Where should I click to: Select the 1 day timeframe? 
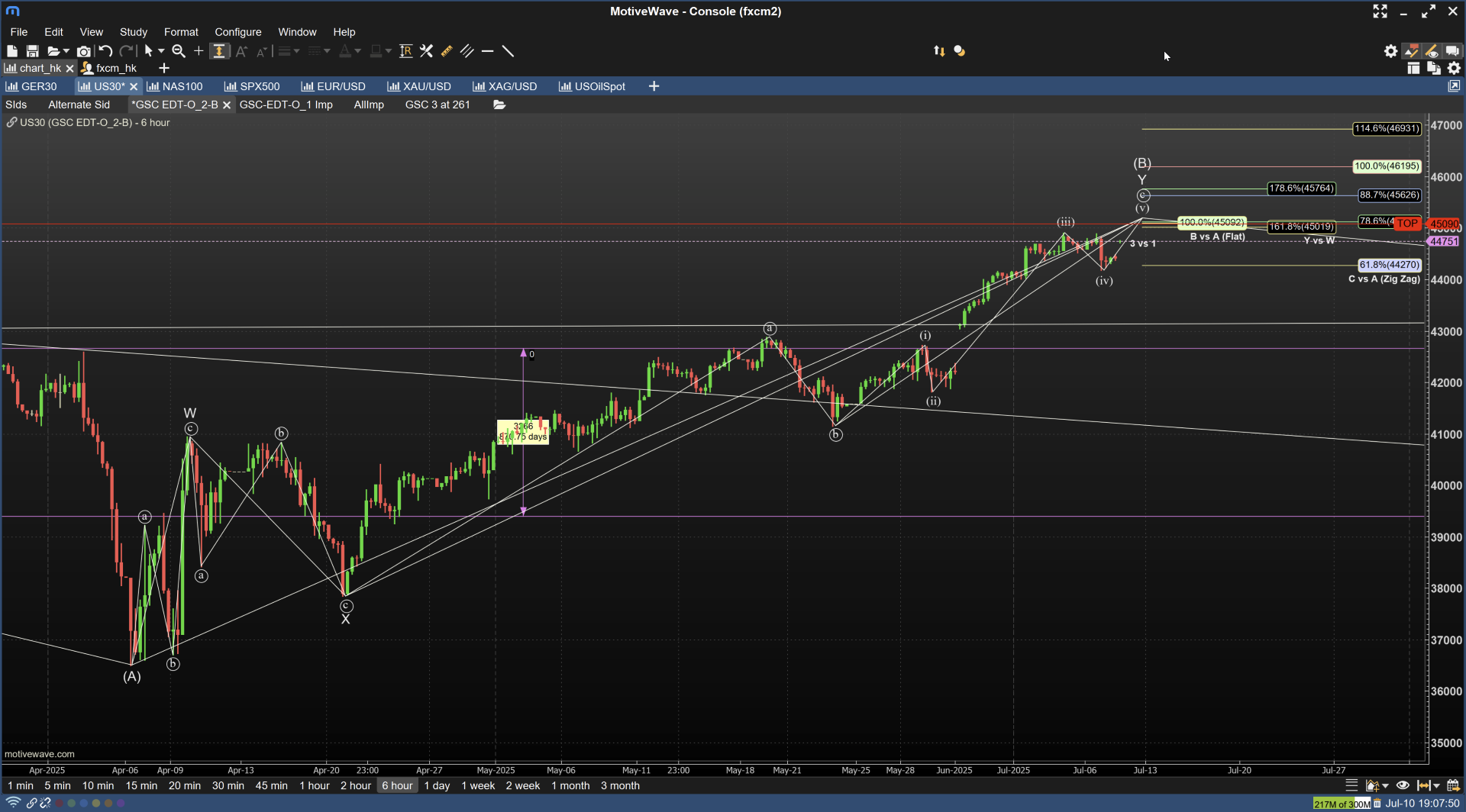coord(437,785)
